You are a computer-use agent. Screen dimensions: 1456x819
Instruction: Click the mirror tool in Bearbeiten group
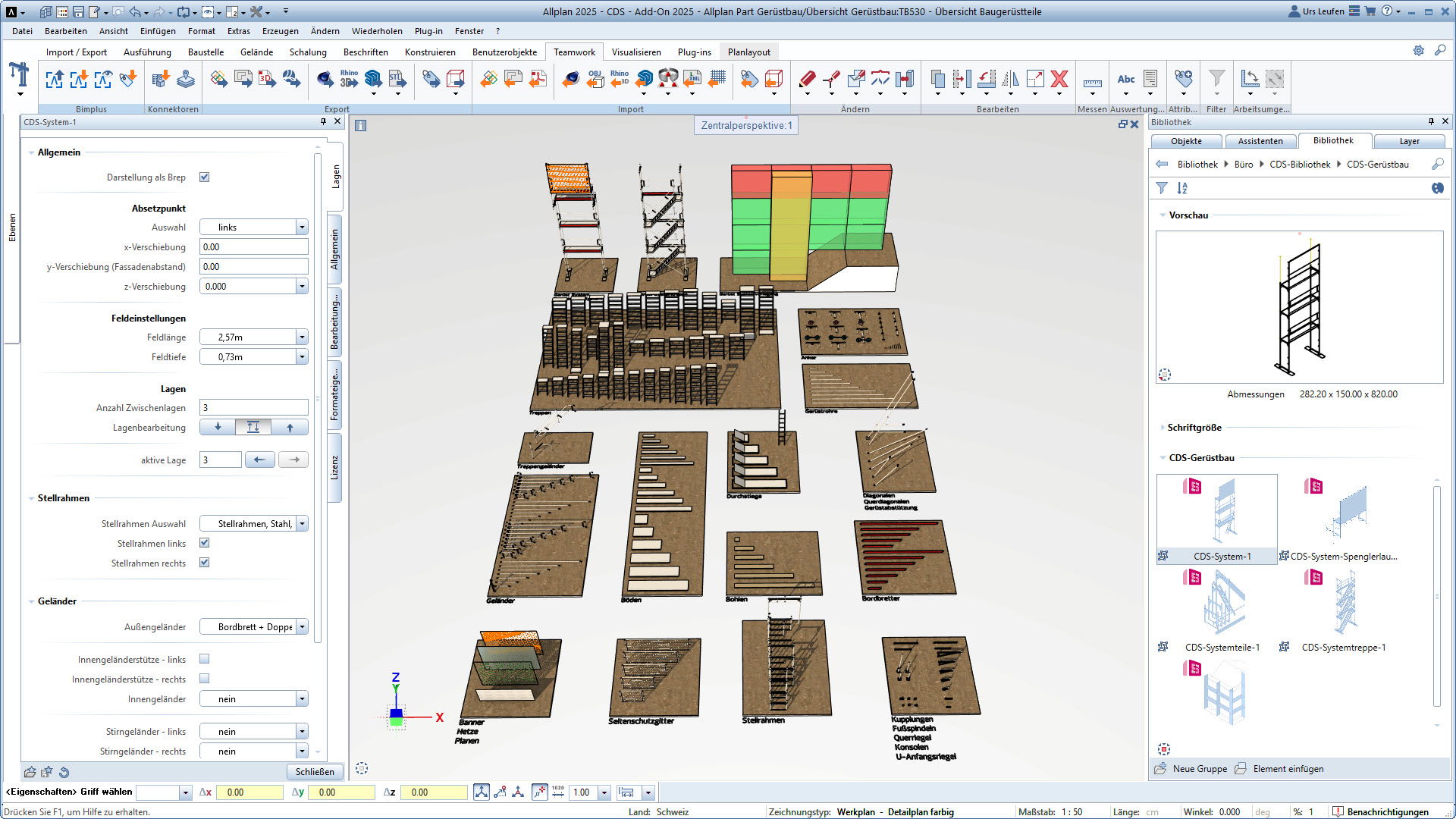point(1011,78)
